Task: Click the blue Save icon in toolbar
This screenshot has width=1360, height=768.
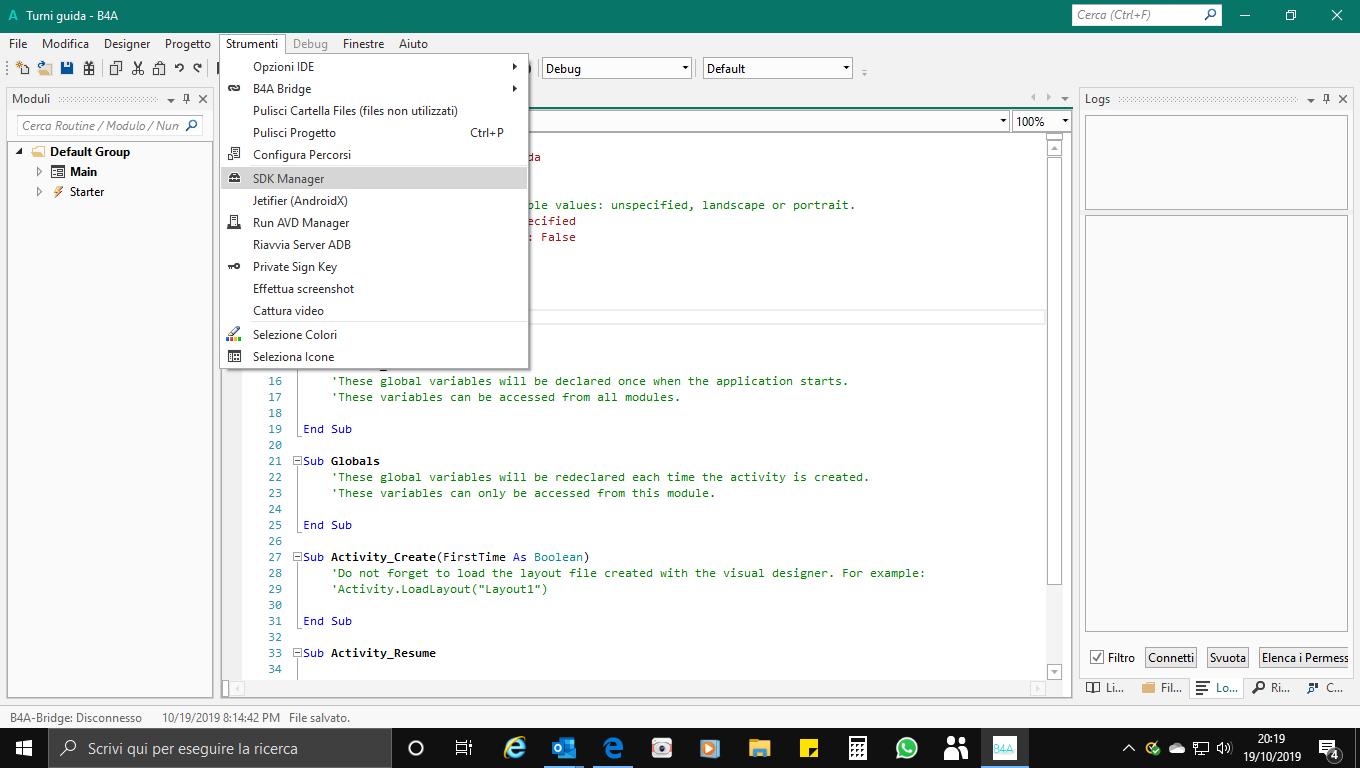Action: click(67, 69)
